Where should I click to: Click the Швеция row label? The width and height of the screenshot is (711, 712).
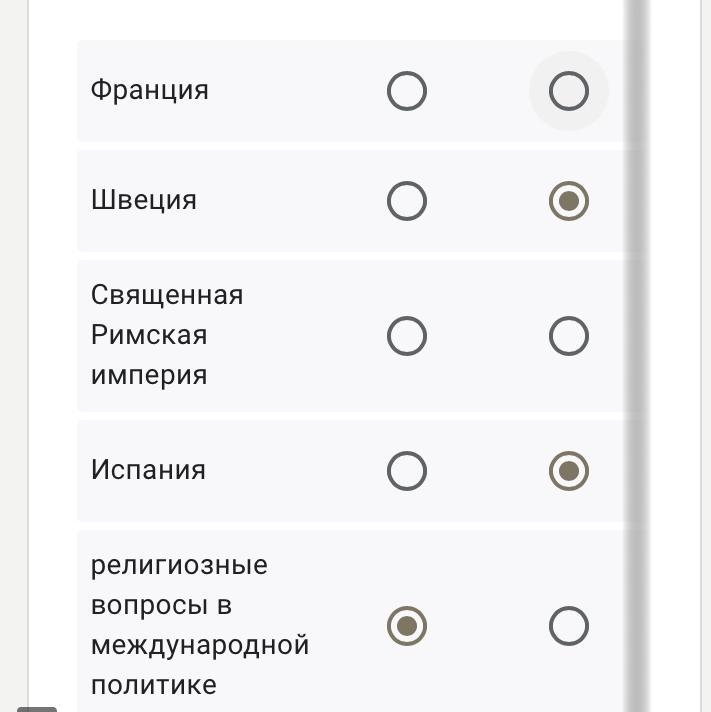pyautogui.click(x=144, y=200)
